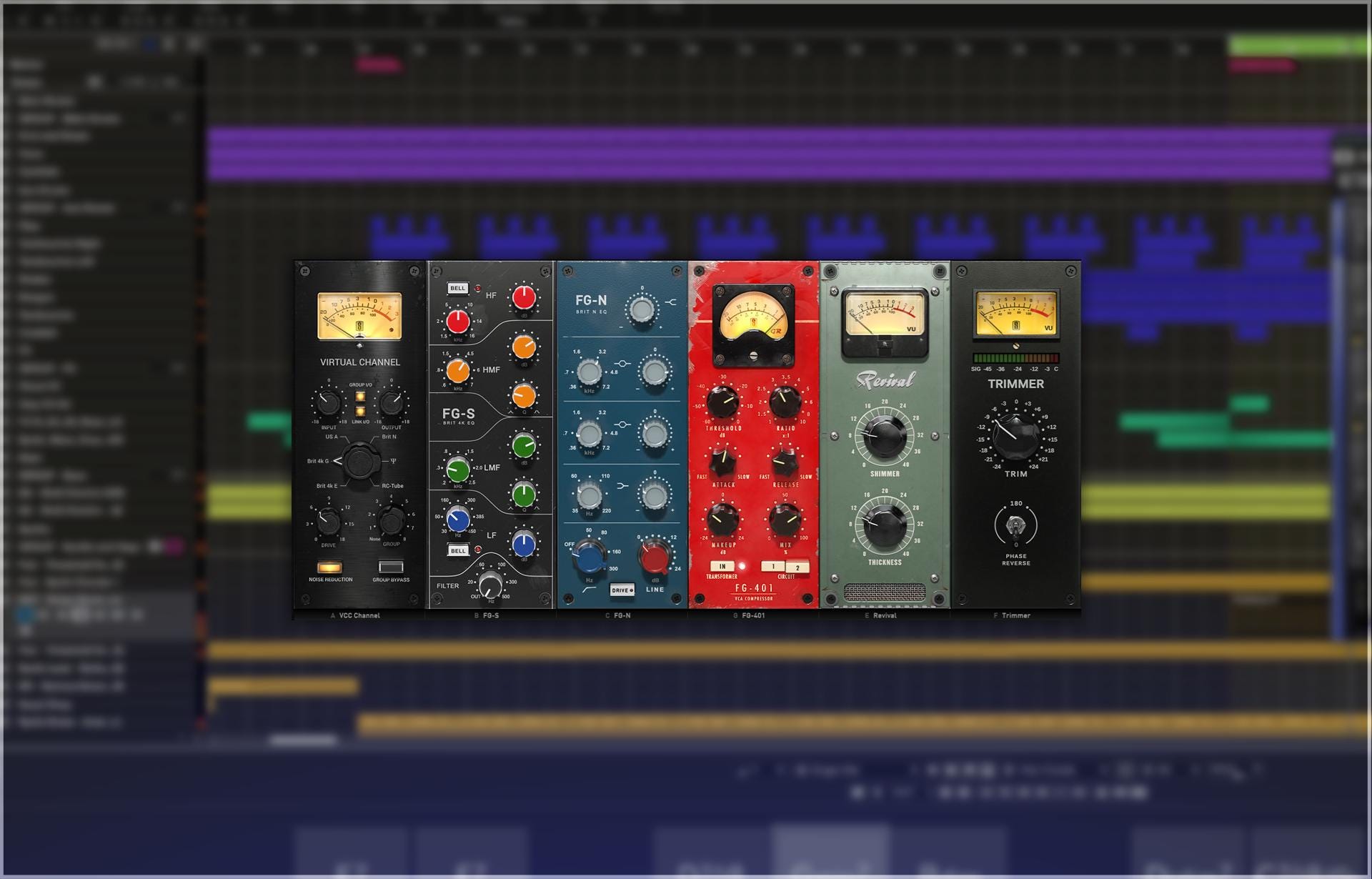
Task: Toggle the Link I/O button on Virtual Channel
Action: pyautogui.click(x=360, y=411)
